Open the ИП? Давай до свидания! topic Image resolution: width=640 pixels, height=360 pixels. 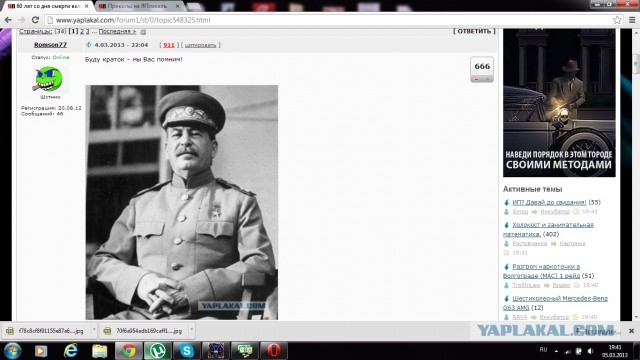[x=549, y=202]
